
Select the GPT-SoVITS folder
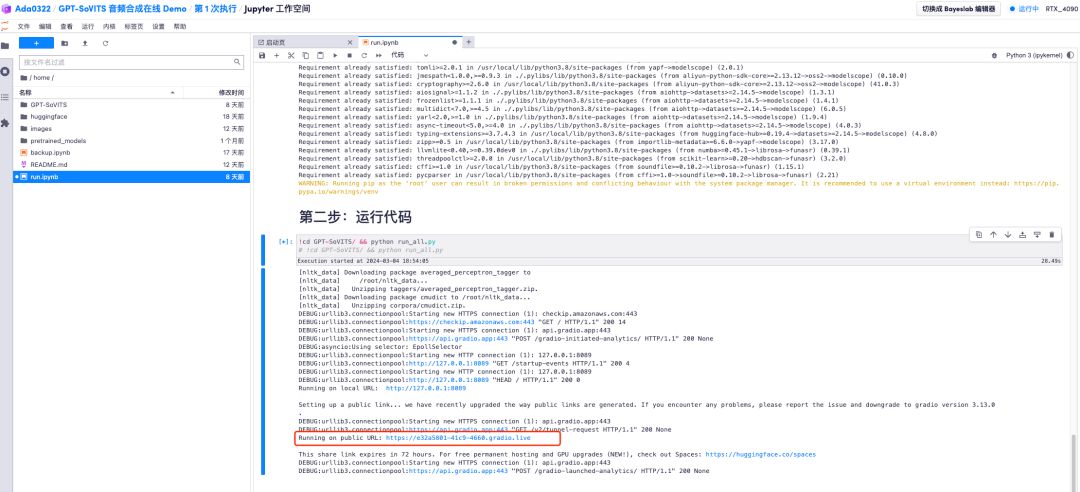click(x=132, y=105)
